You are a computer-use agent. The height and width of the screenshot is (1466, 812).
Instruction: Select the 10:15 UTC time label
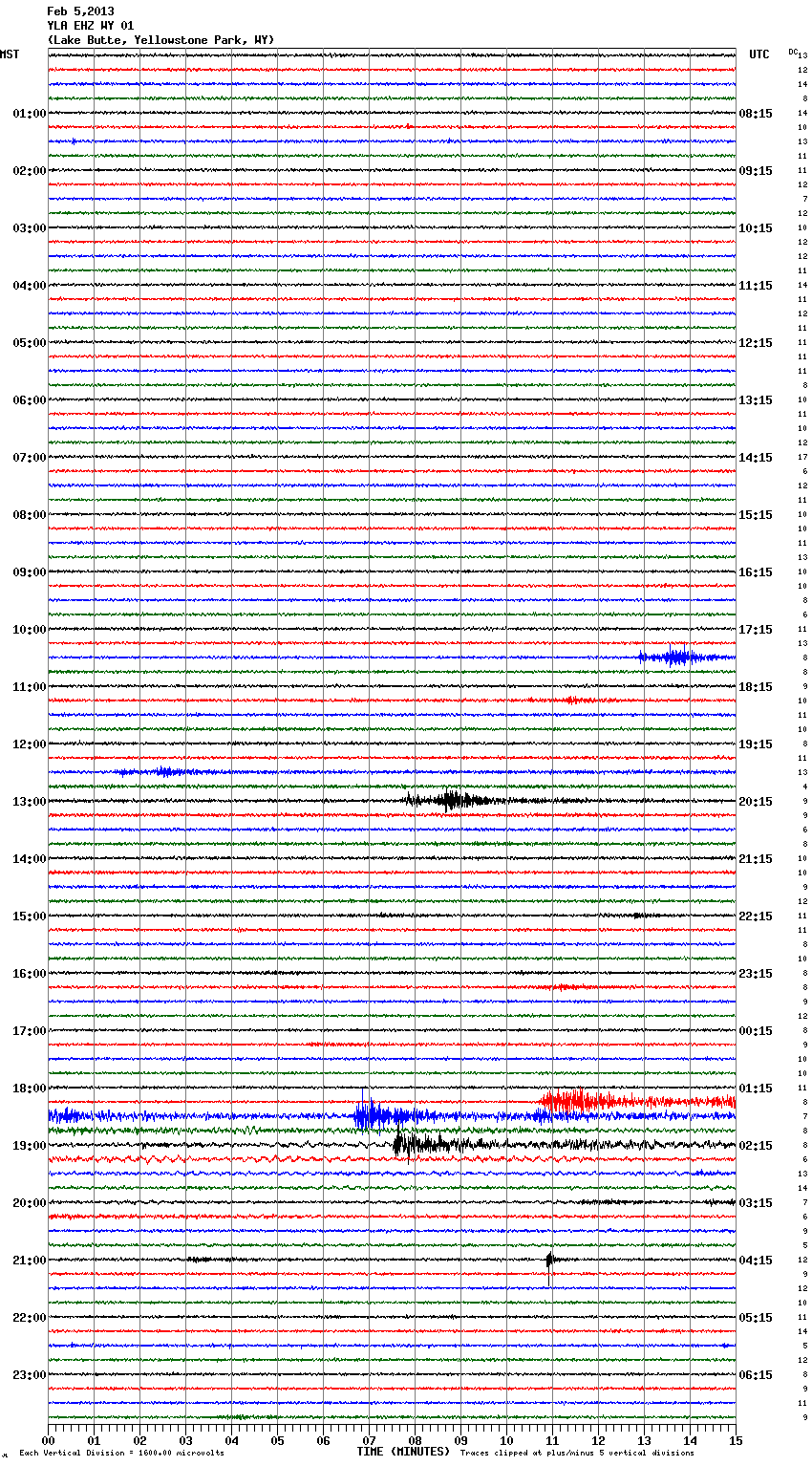(756, 228)
